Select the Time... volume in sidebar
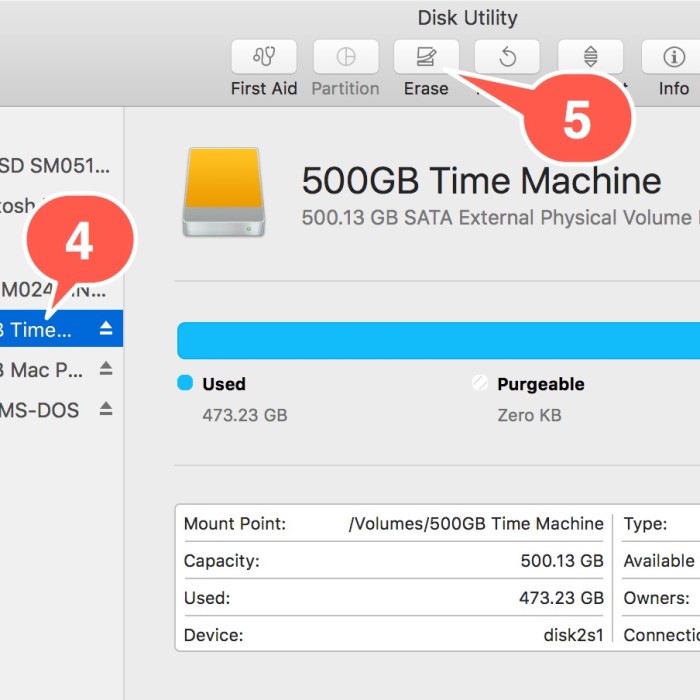Image resolution: width=700 pixels, height=700 pixels. coord(61,329)
